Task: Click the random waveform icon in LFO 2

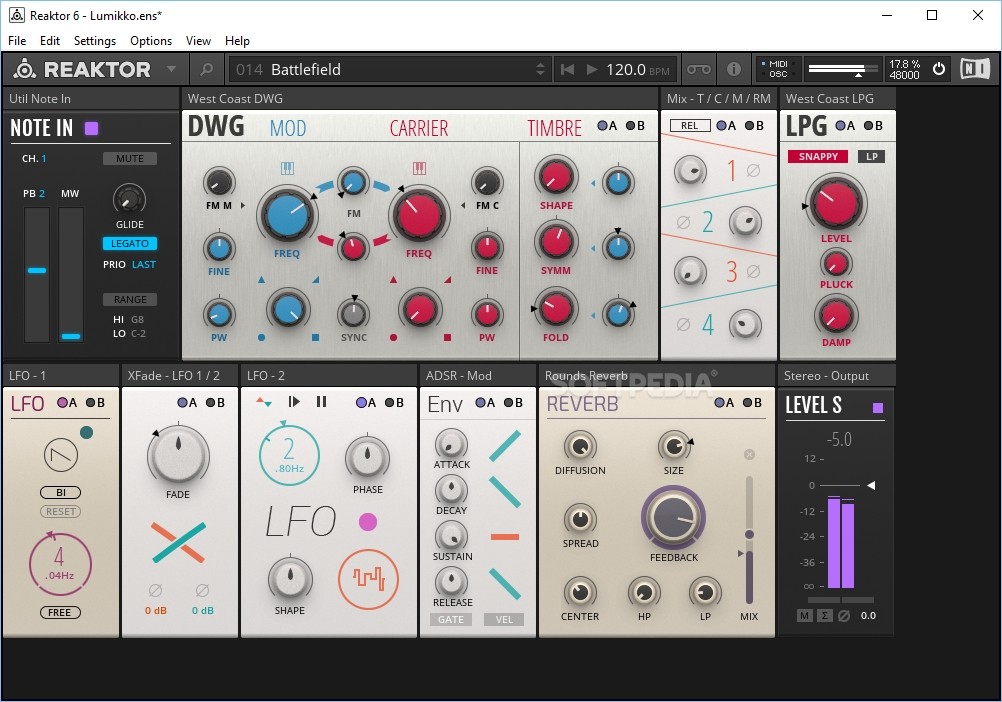Action: [x=369, y=579]
